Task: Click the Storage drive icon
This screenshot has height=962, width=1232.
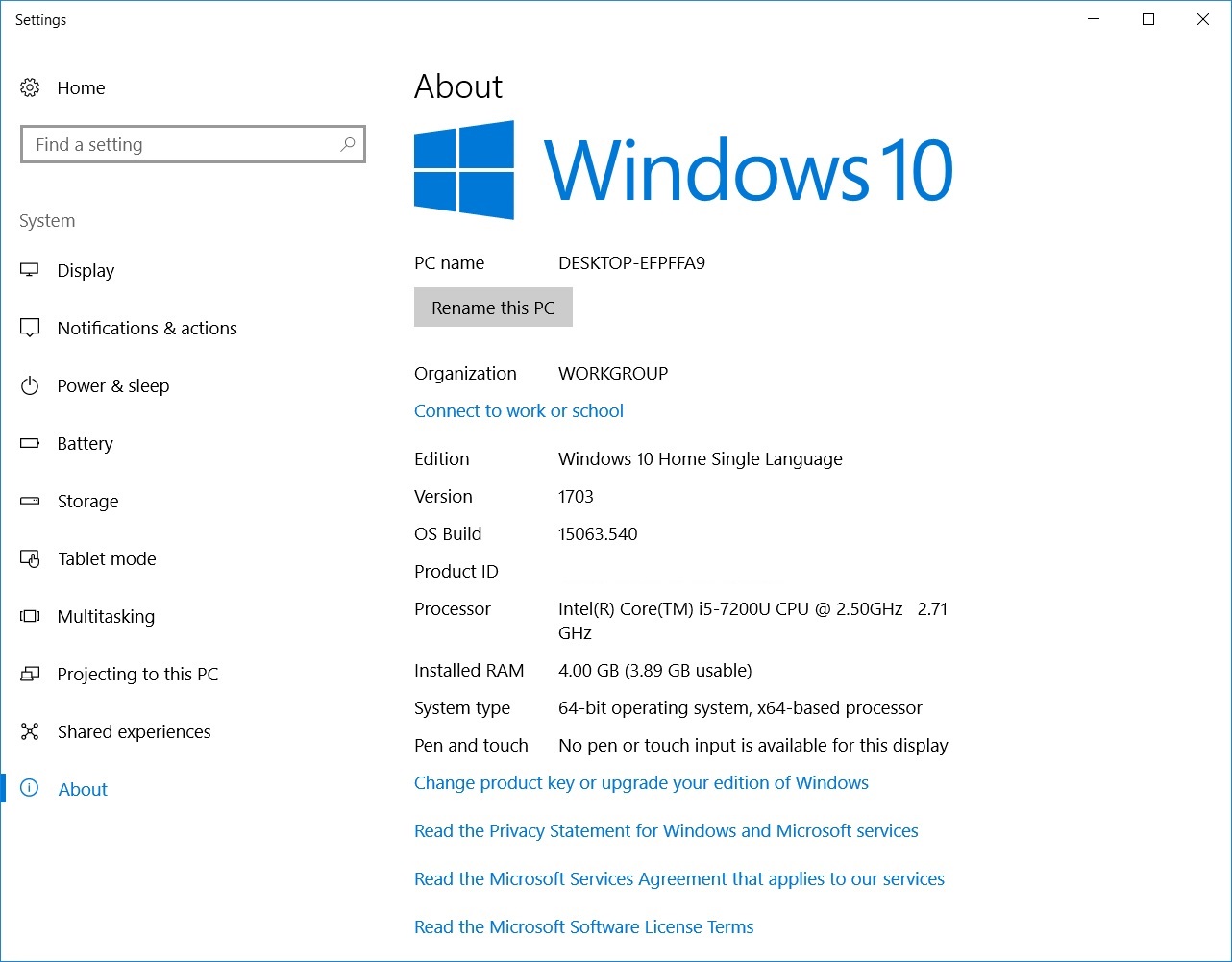Action: coord(30,501)
